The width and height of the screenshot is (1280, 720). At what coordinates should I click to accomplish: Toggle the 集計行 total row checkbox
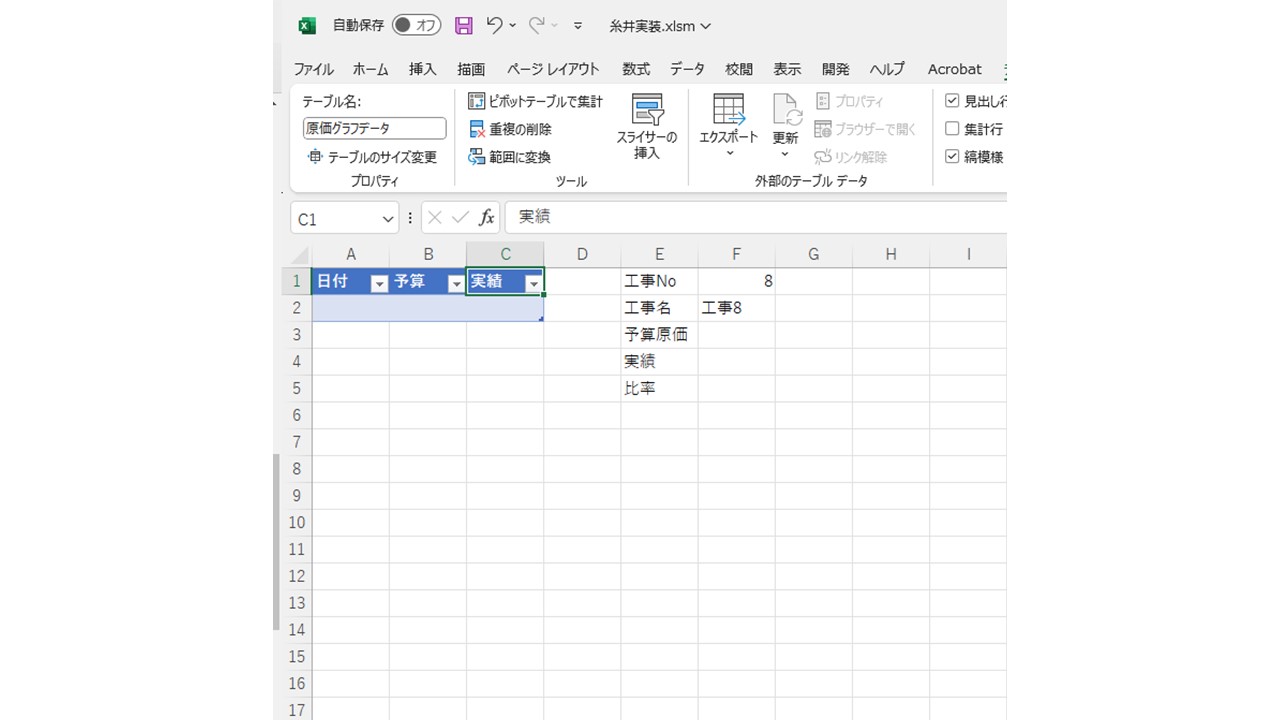(x=952, y=129)
